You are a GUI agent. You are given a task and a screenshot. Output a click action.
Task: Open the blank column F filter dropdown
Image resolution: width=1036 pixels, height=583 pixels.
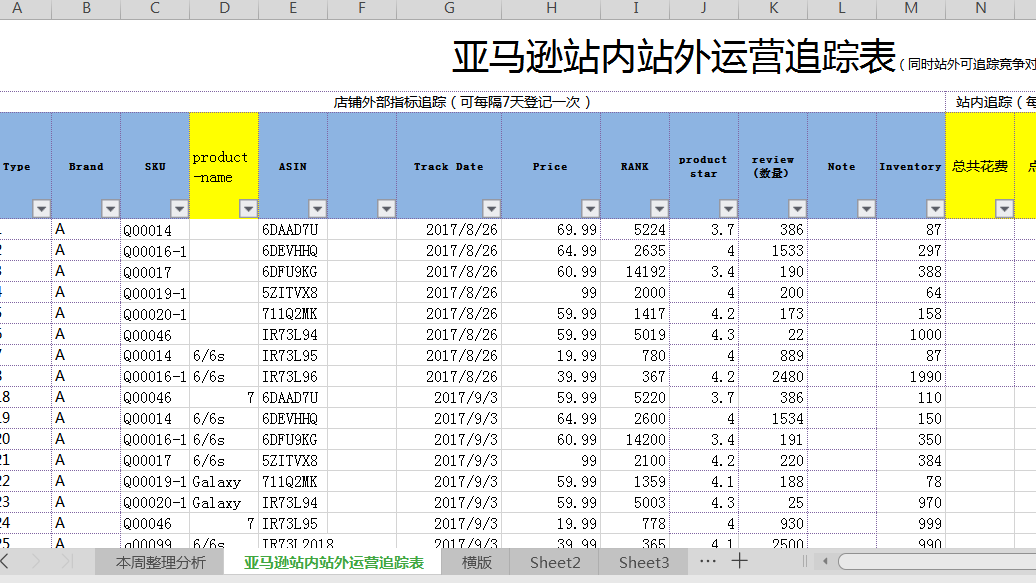tap(386, 209)
